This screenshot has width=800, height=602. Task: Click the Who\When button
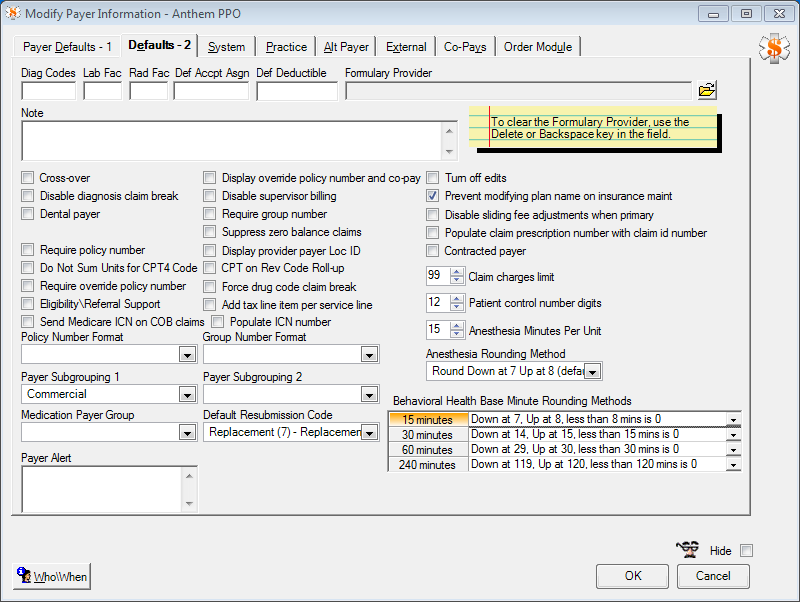[52, 576]
